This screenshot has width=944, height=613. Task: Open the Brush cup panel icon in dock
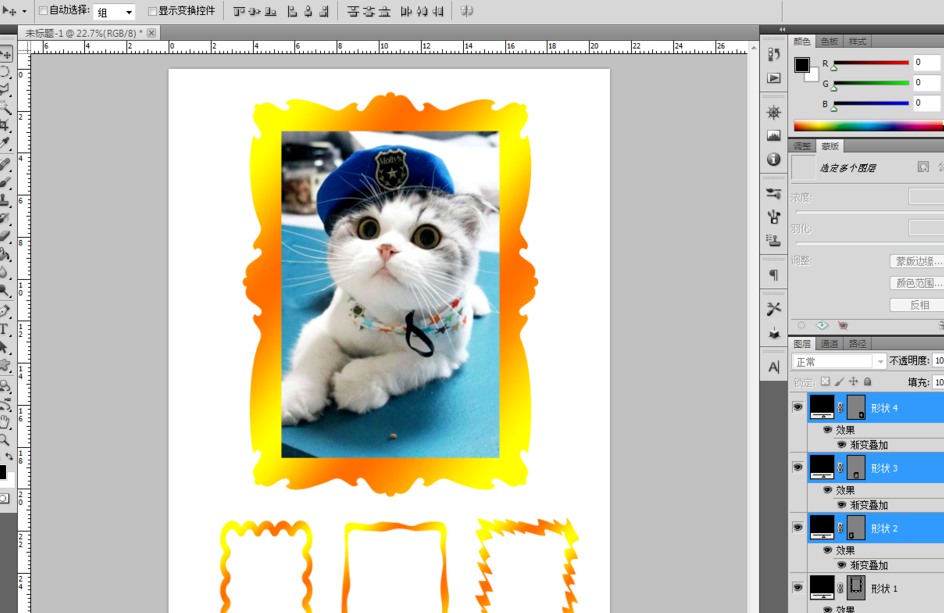[774, 217]
